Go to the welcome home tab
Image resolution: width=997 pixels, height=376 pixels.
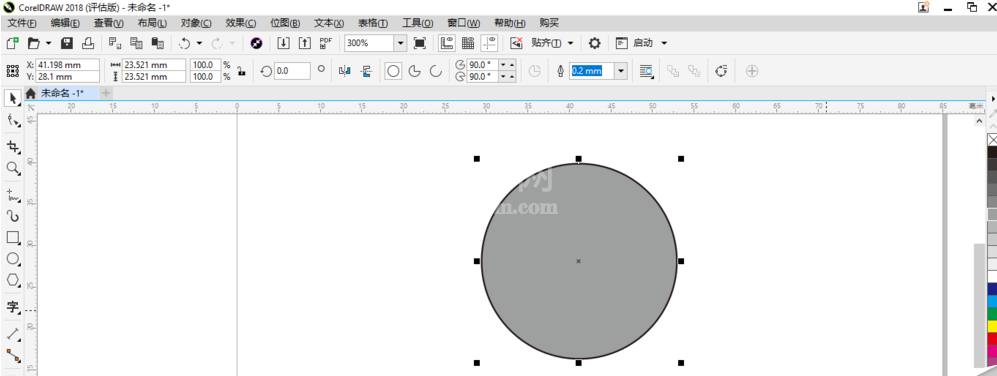pyautogui.click(x=31, y=94)
